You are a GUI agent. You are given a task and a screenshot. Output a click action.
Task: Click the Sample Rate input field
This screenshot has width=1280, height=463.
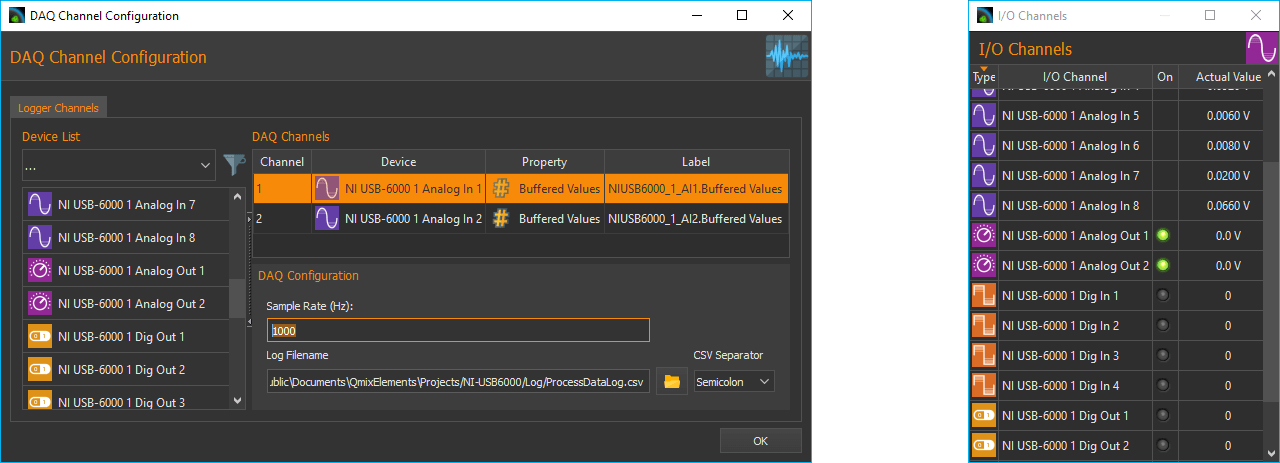tap(458, 330)
